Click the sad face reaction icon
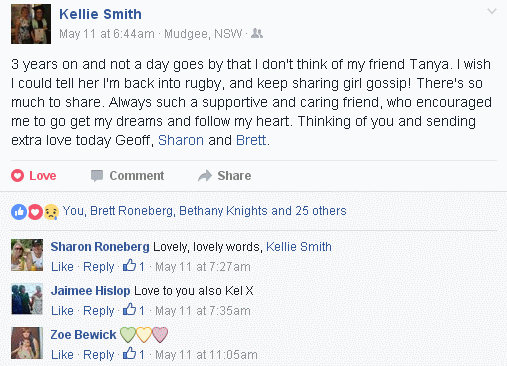Image resolution: width=507 pixels, height=366 pixels. point(51,212)
